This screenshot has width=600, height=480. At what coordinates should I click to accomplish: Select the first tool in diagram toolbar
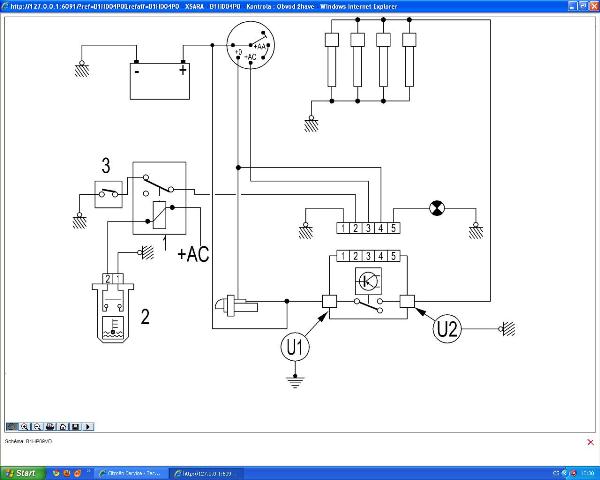(10, 427)
